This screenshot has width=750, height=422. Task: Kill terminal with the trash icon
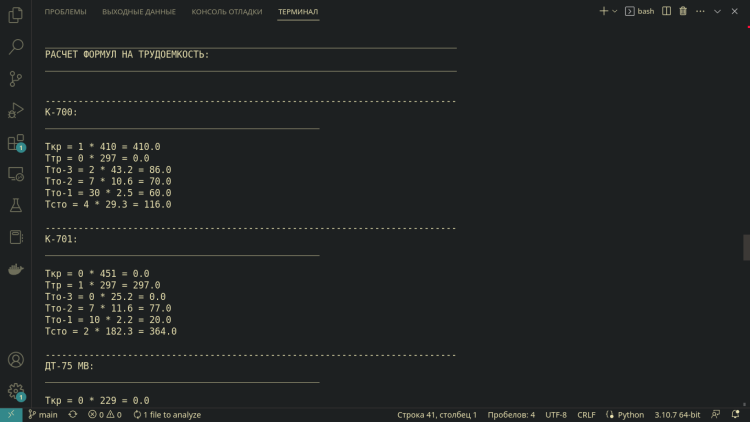point(683,11)
